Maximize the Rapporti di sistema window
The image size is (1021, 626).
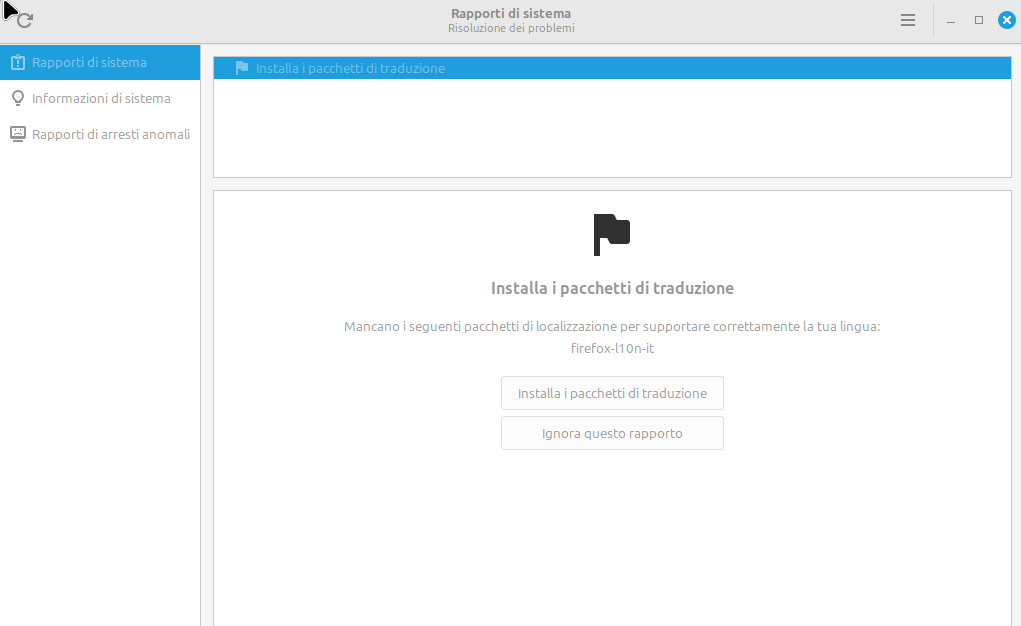tap(979, 20)
